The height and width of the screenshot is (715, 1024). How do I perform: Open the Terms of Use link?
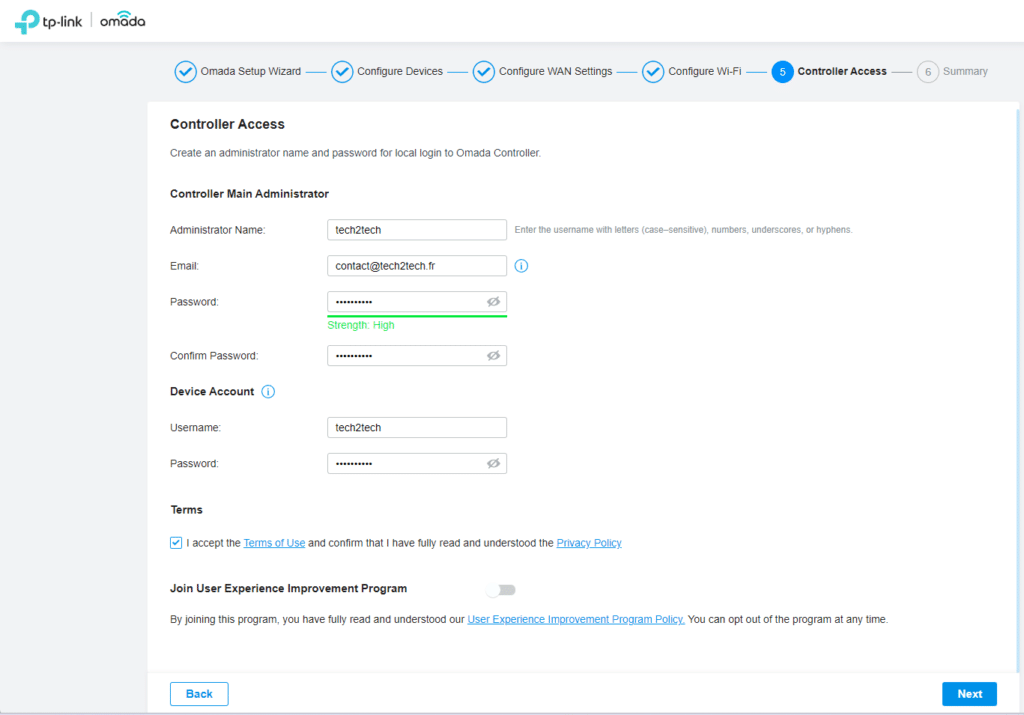274,543
